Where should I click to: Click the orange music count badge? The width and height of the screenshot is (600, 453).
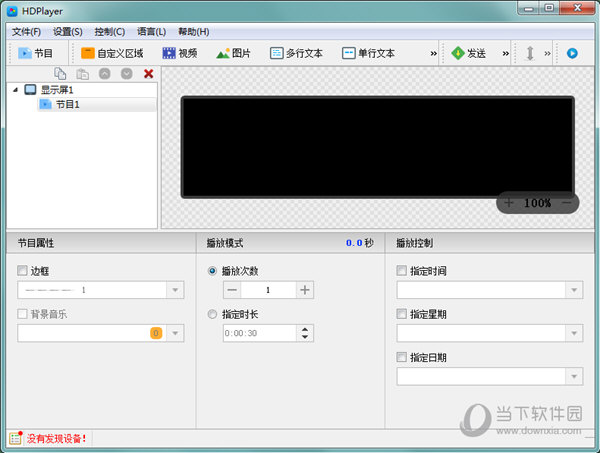pyautogui.click(x=156, y=333)
